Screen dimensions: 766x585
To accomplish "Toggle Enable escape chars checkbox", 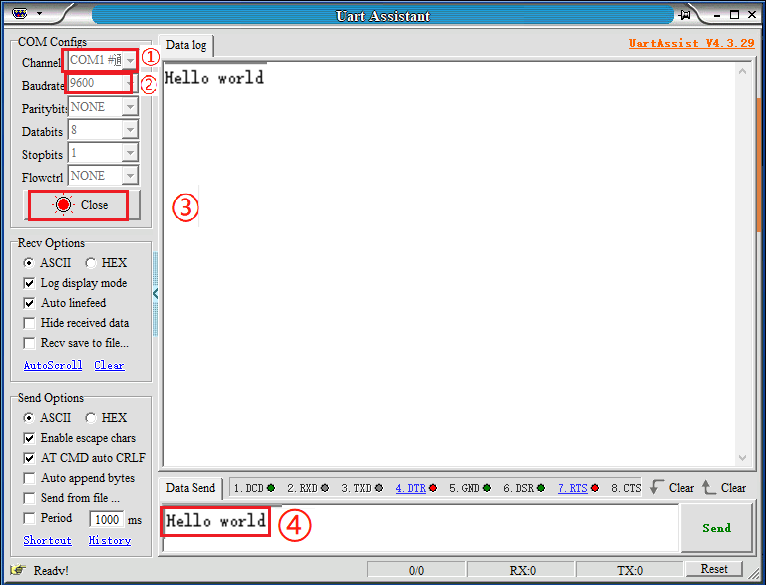I will coord(29,438).
